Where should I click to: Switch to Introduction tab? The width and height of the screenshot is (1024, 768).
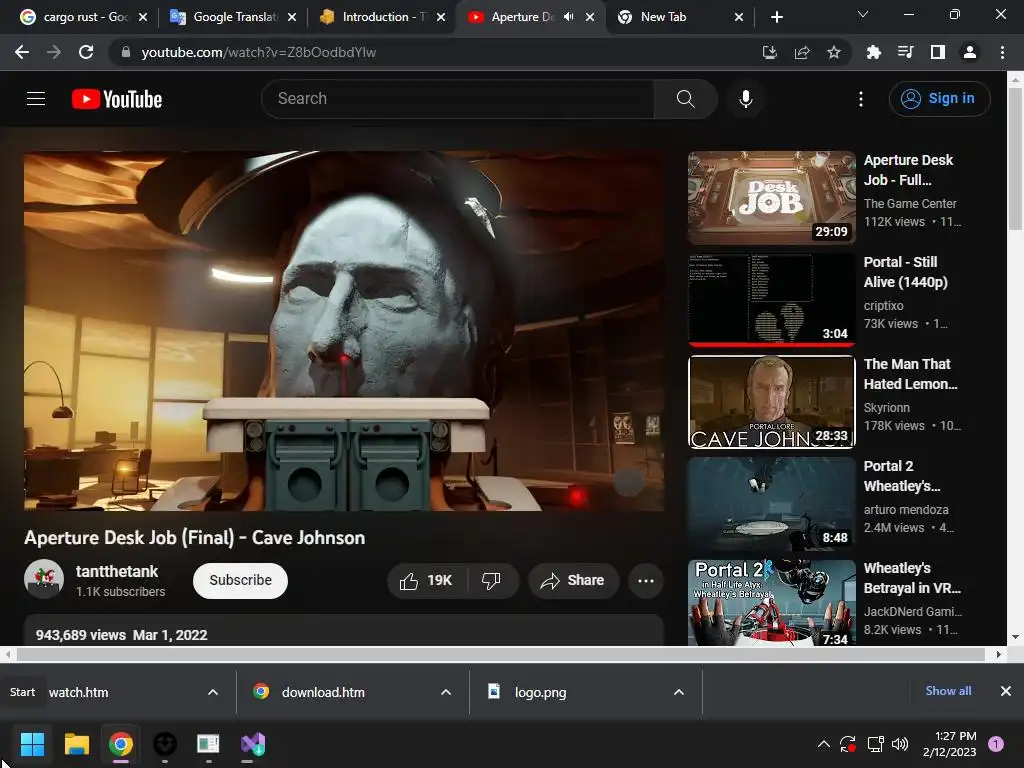coord(383,17)
